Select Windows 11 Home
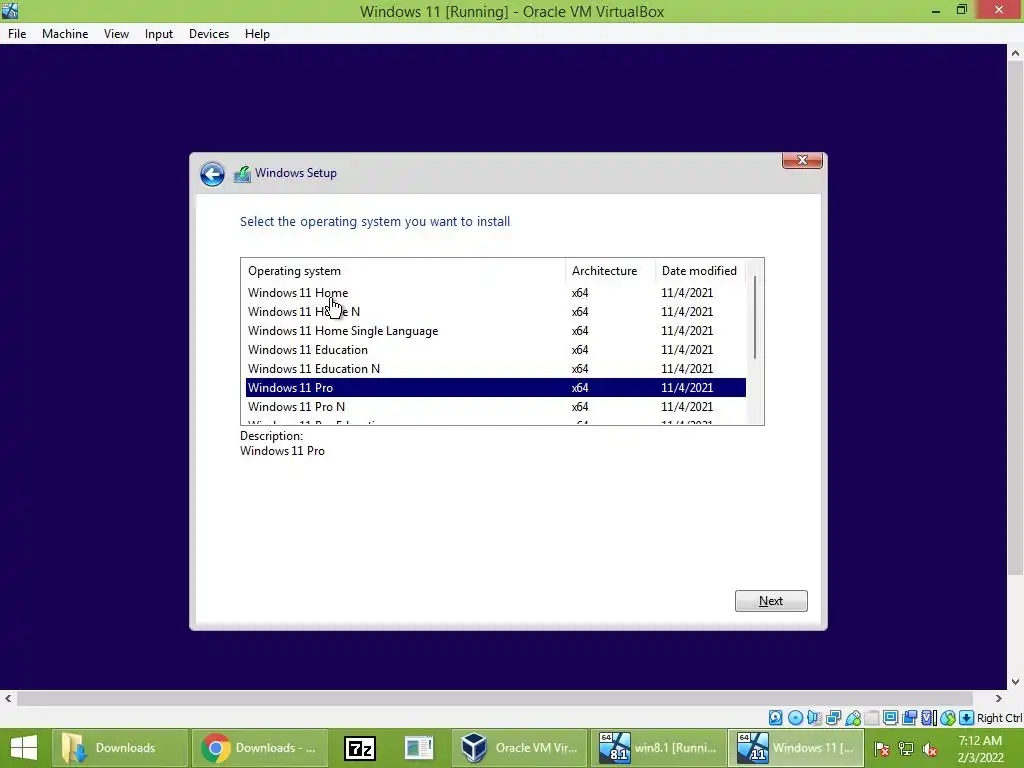Image resolution: width=1024 pixels, height=768 pixels. pyautogui.click(x=496, y=293)
